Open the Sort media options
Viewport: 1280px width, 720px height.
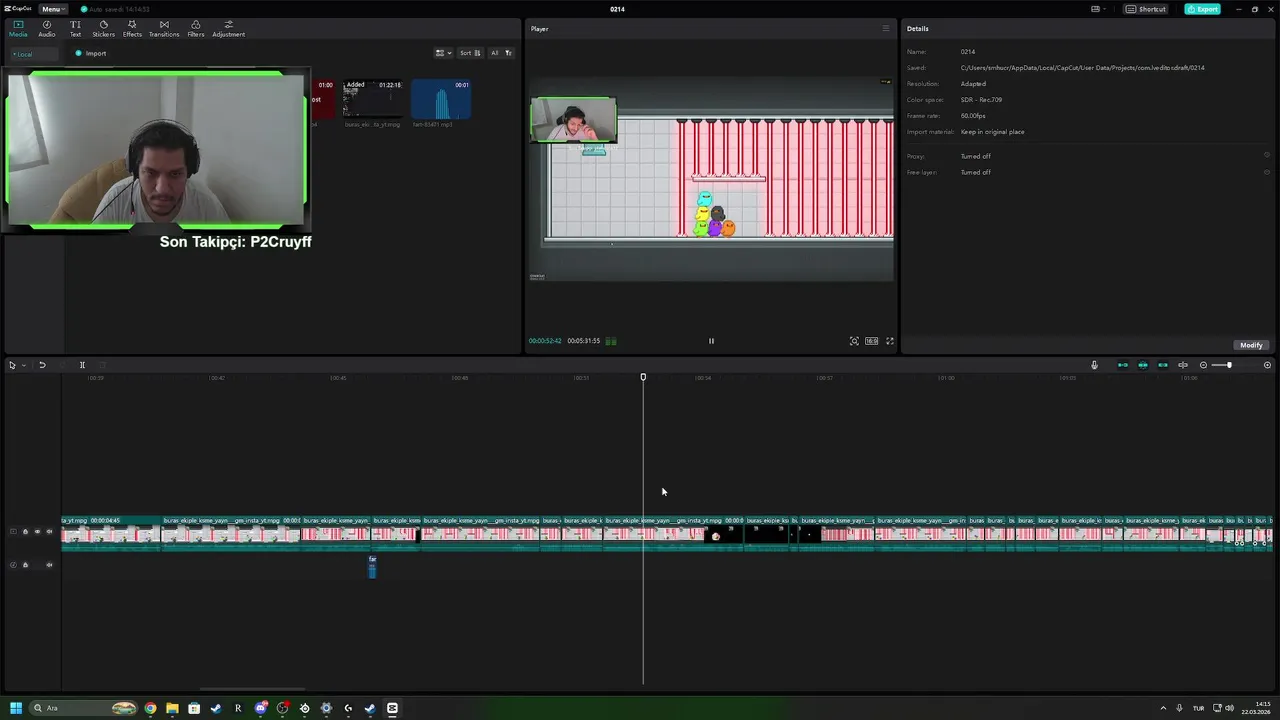pos(470,53)
